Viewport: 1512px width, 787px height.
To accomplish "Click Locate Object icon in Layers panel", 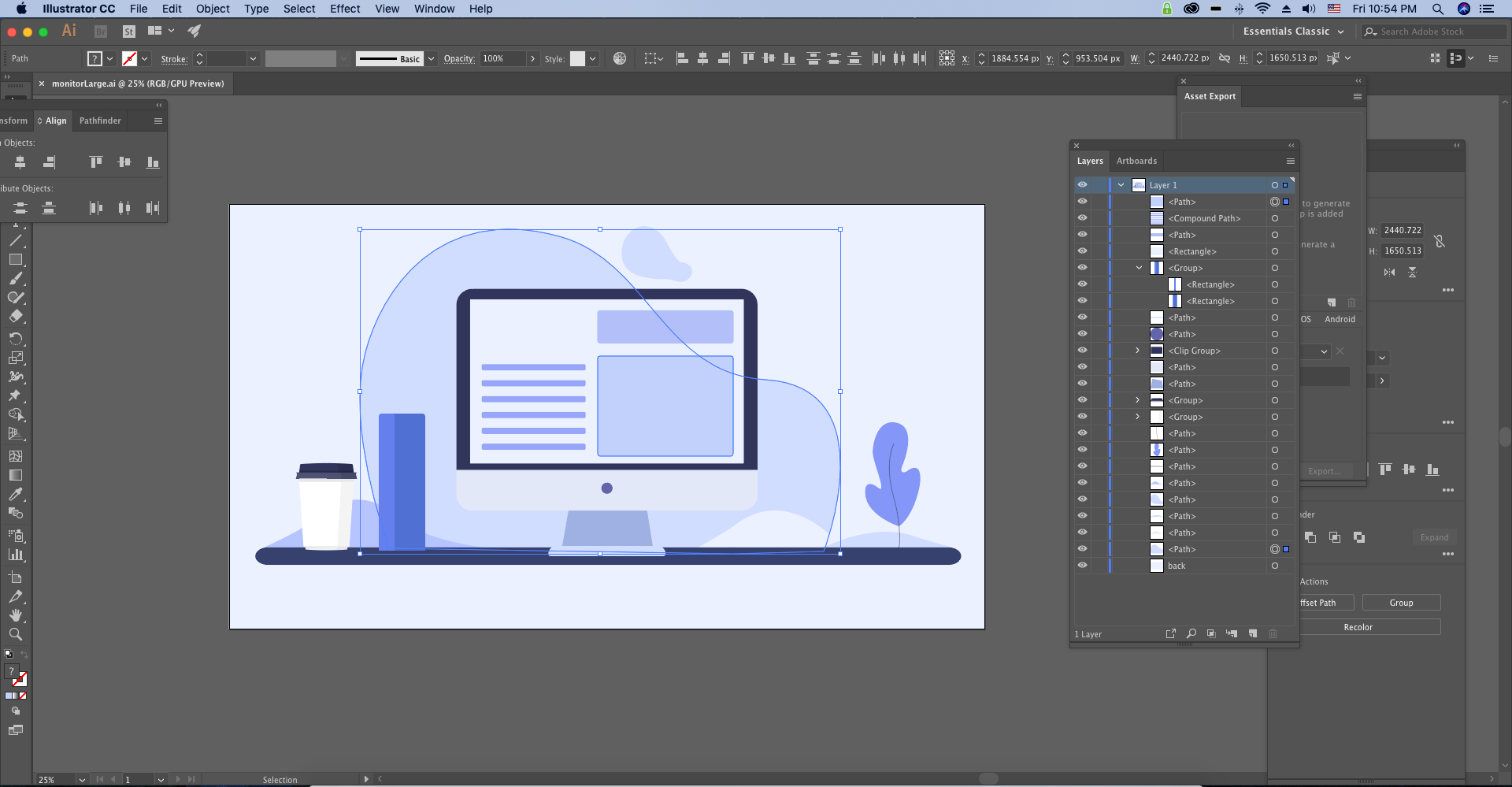I will [x=1191, y=633].
